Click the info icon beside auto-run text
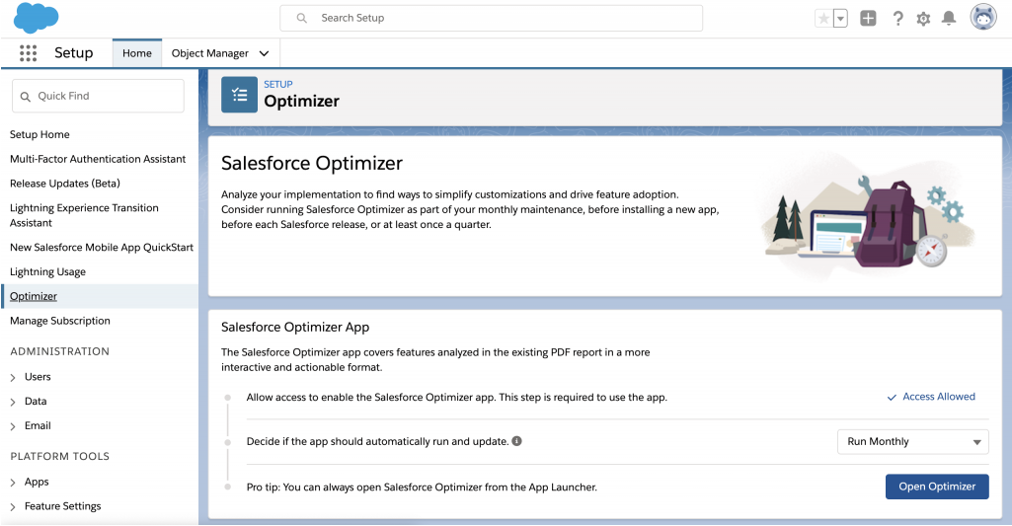Image resolution: width=1012 pixels, height=526 pixels. (517, 441)
